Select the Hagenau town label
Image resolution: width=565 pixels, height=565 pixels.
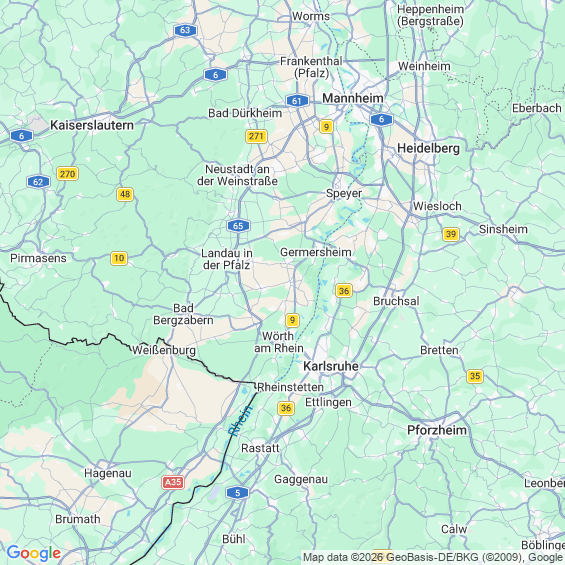[108, 473]
